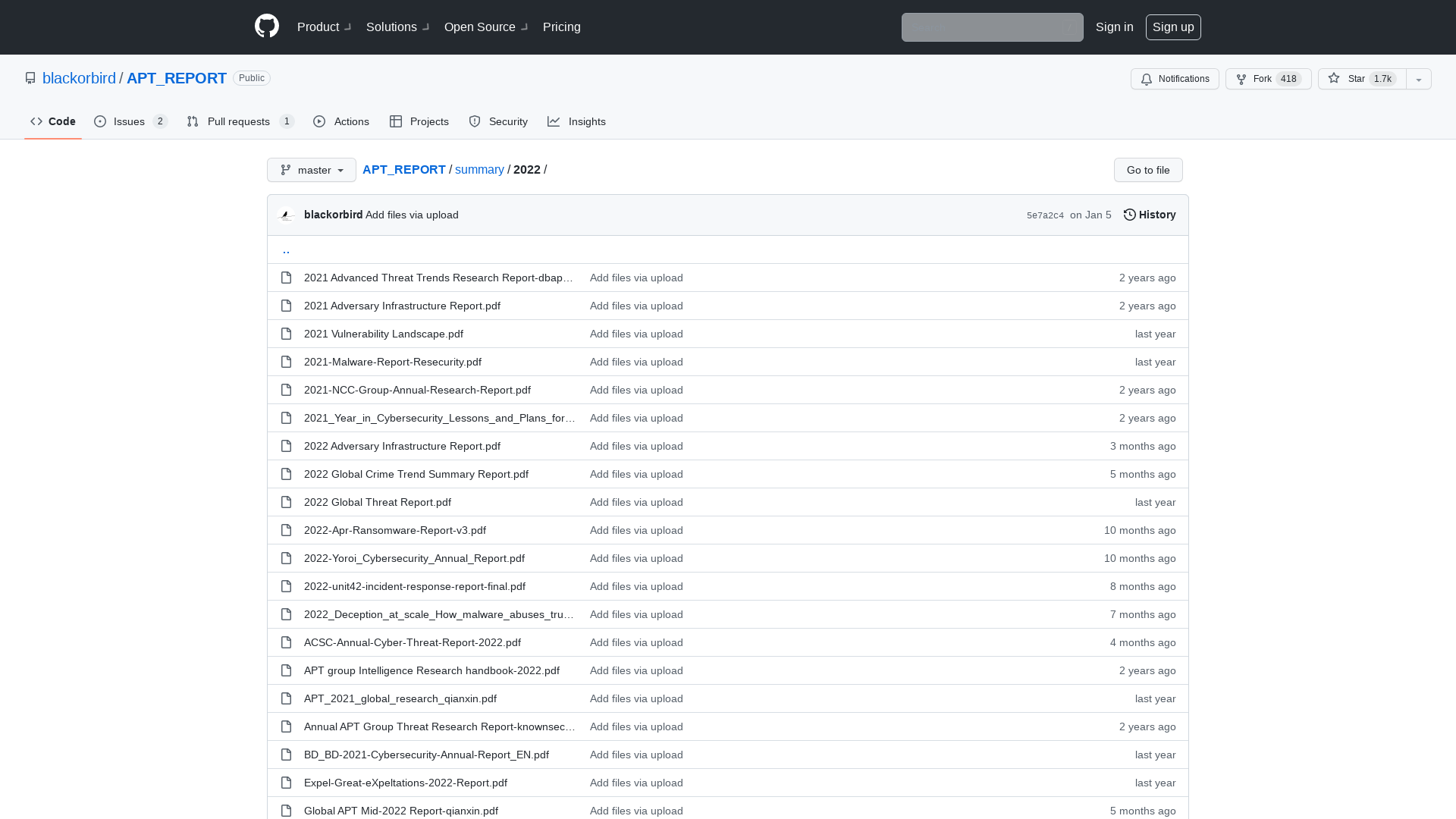Switch to the Projects tab
This screenshot has width=1456, height=819.
pyautogui.click(x=419, y=121)
